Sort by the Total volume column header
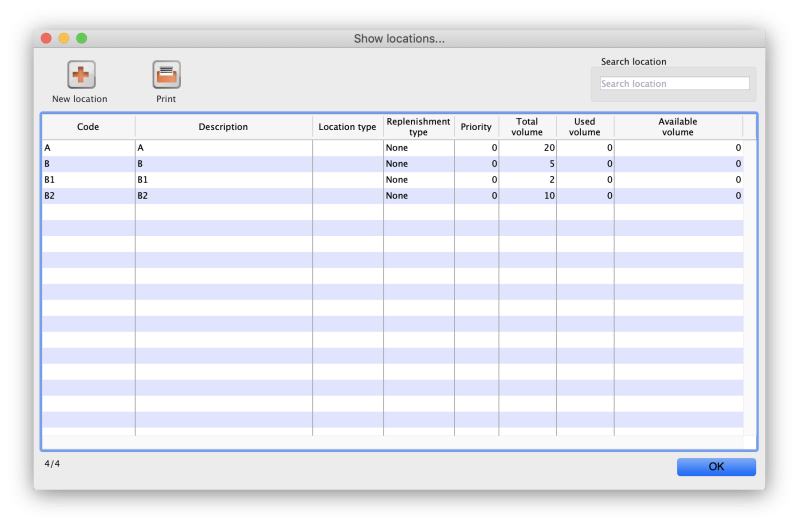 pyautogui.click(x=527, y=127)
